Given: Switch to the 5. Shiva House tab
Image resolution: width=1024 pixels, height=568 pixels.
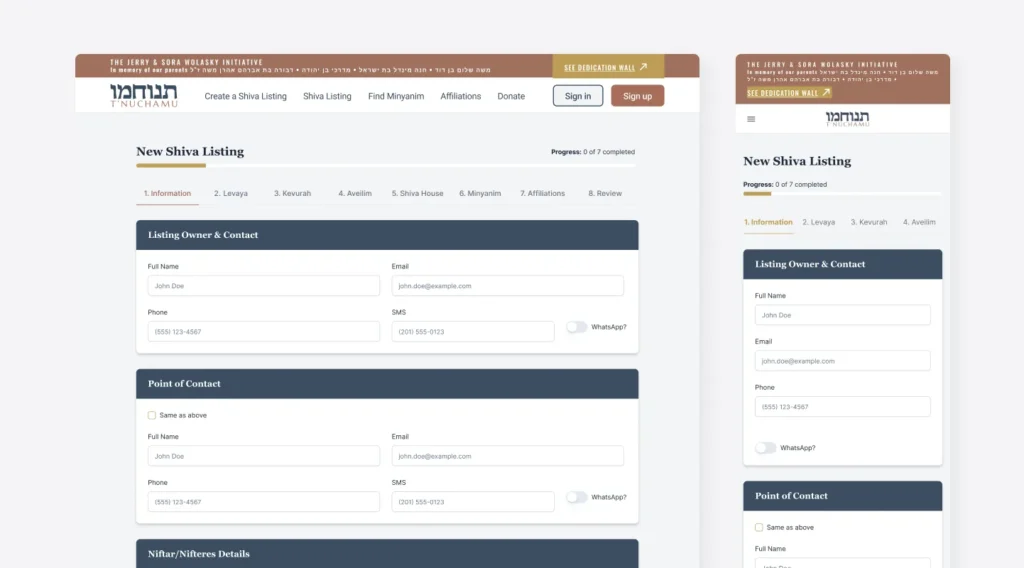Looking at the screenshot, I should 417,193.
